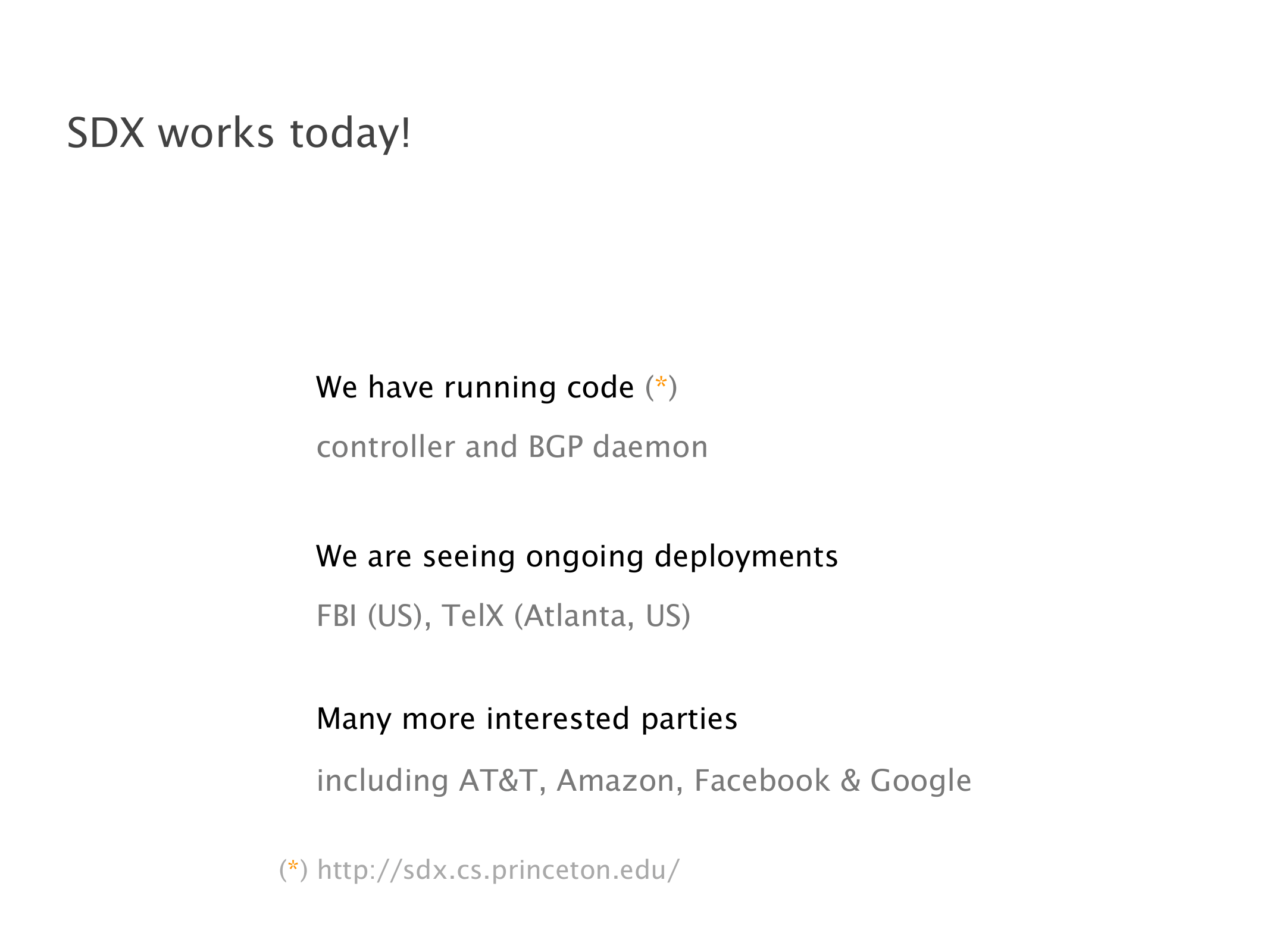Click the word 'deployments'
Viewport: 1270px width, 952px height.
746,557
